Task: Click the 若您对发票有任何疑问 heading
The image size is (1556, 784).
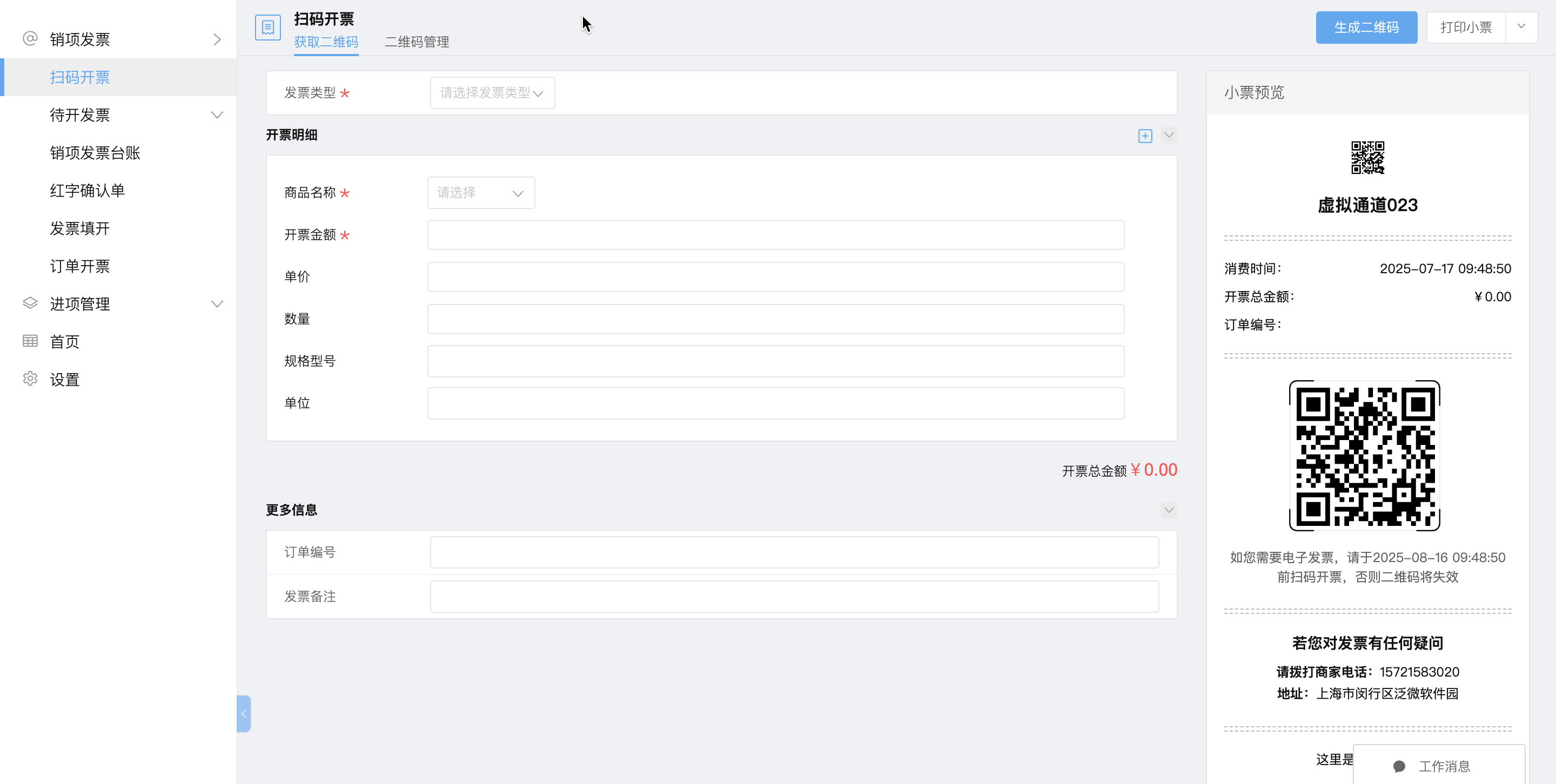Action: coord(1367,644)
